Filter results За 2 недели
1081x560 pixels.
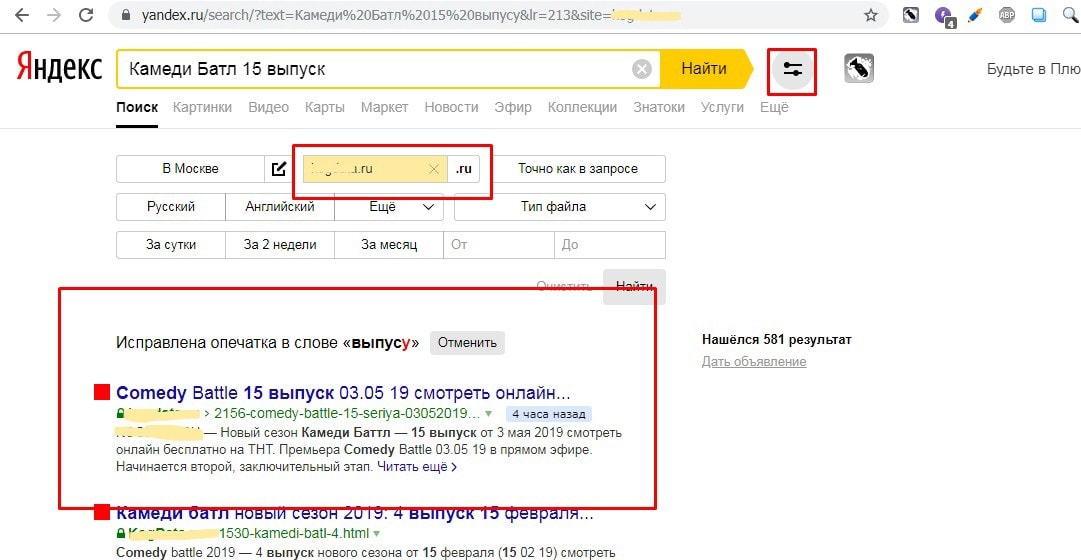280,245
